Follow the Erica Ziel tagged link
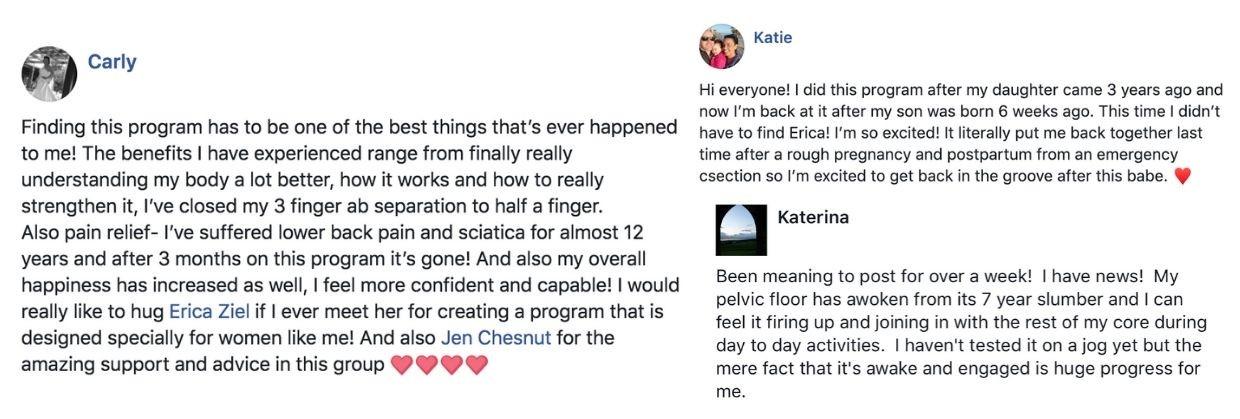The image size is (1240, 419). tap(209, 311)
